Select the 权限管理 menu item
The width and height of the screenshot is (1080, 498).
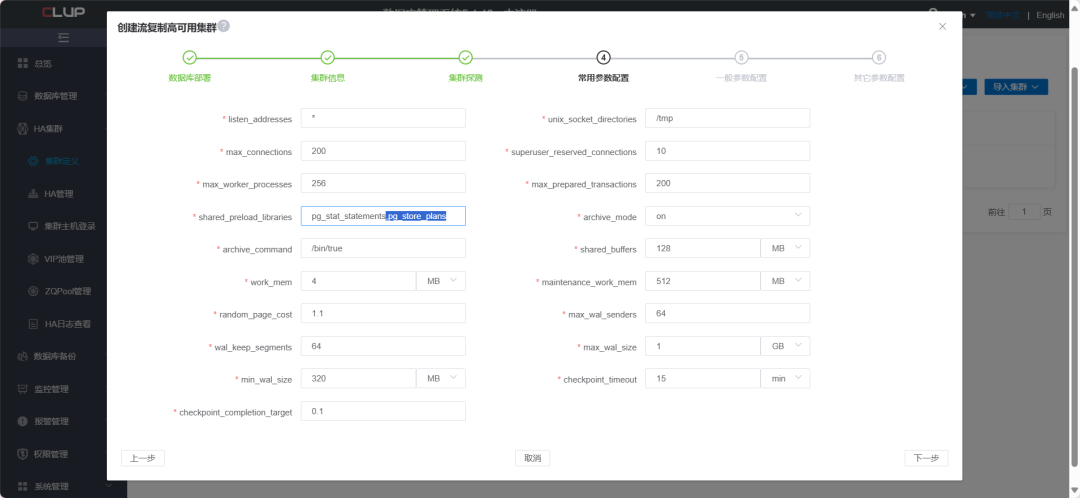coord(52,454)
